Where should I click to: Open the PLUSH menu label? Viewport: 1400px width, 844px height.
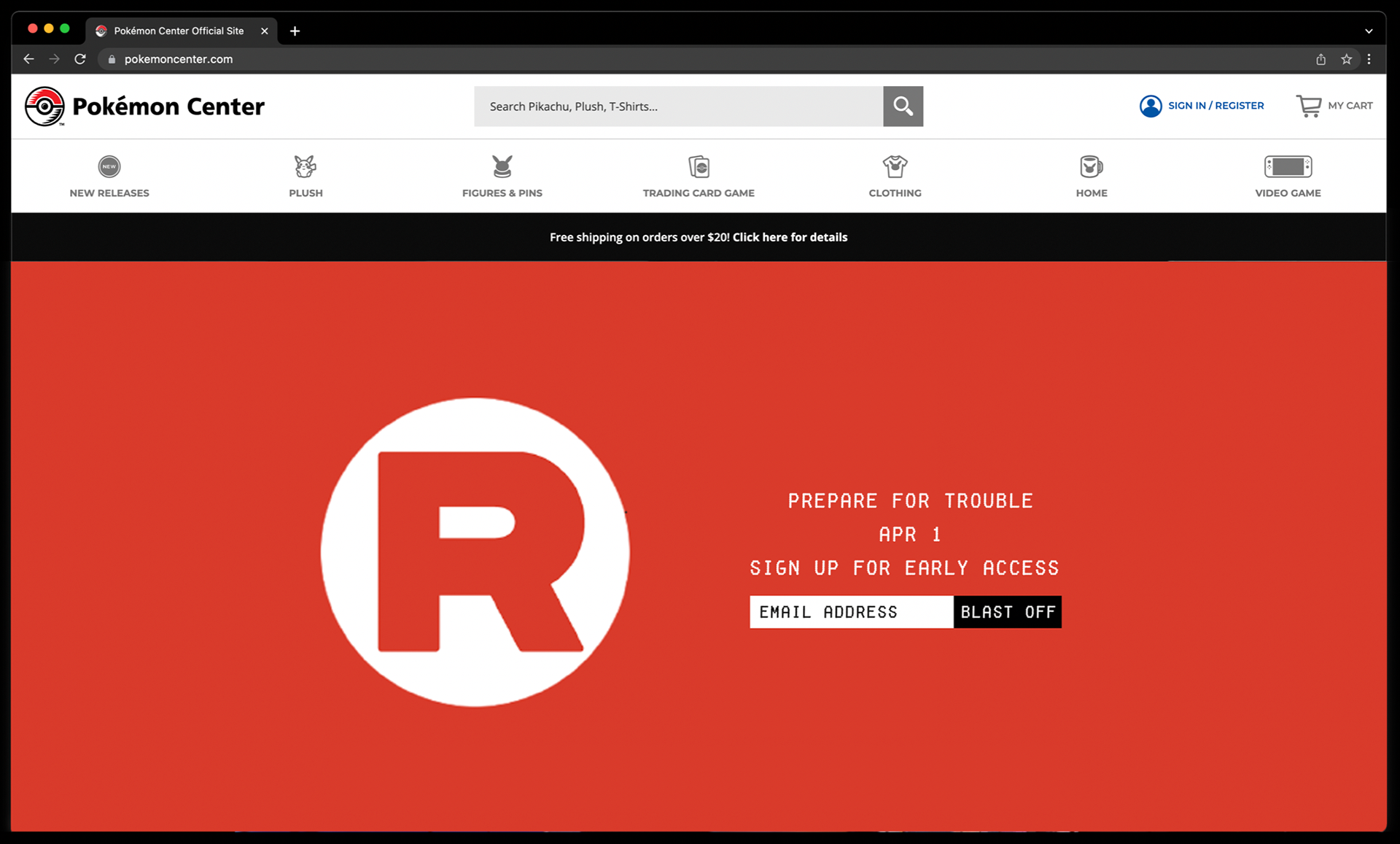[306, 193]
